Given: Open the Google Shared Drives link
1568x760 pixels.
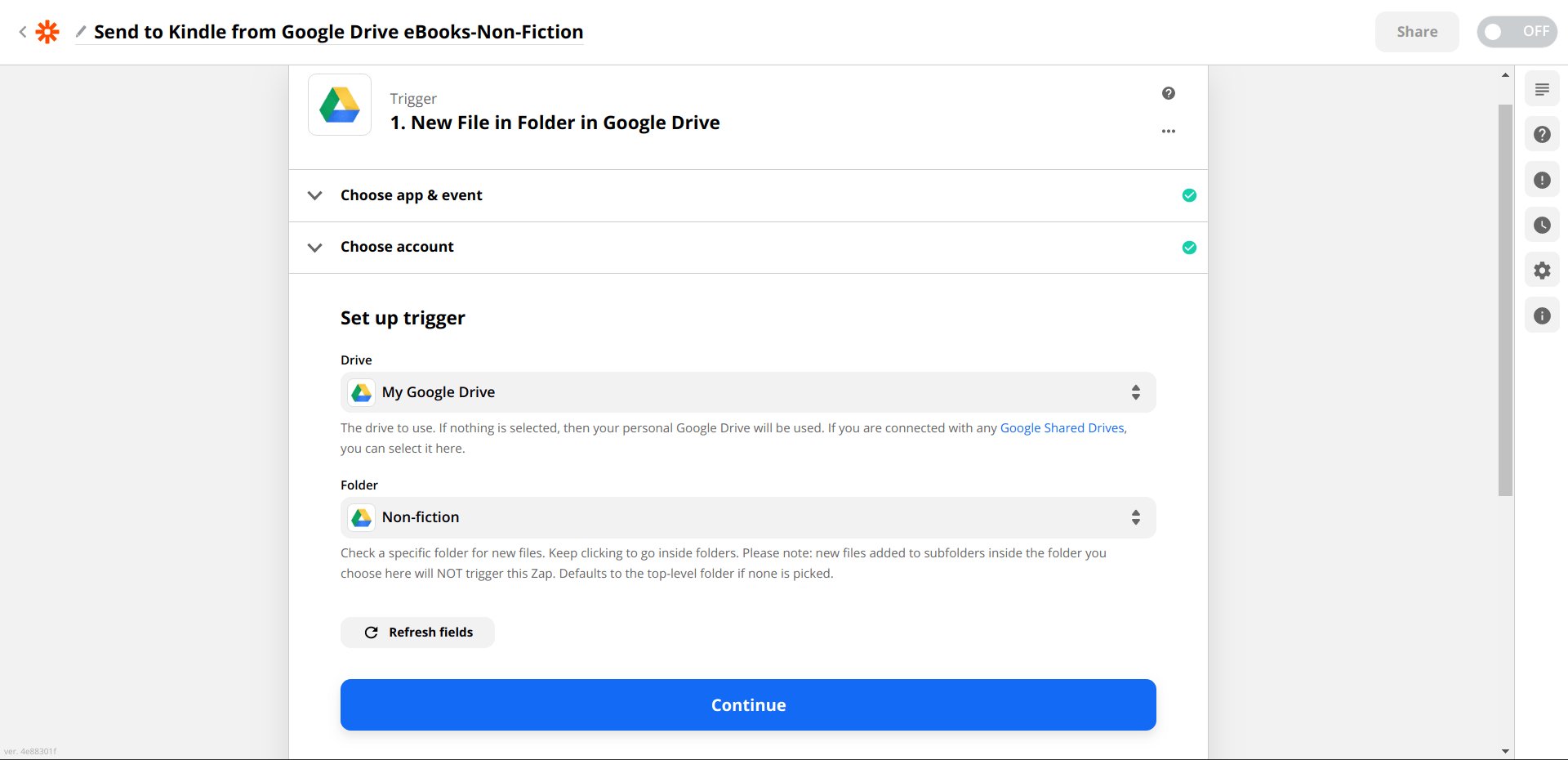Looking at the screenshot, I should point(1061,427).
